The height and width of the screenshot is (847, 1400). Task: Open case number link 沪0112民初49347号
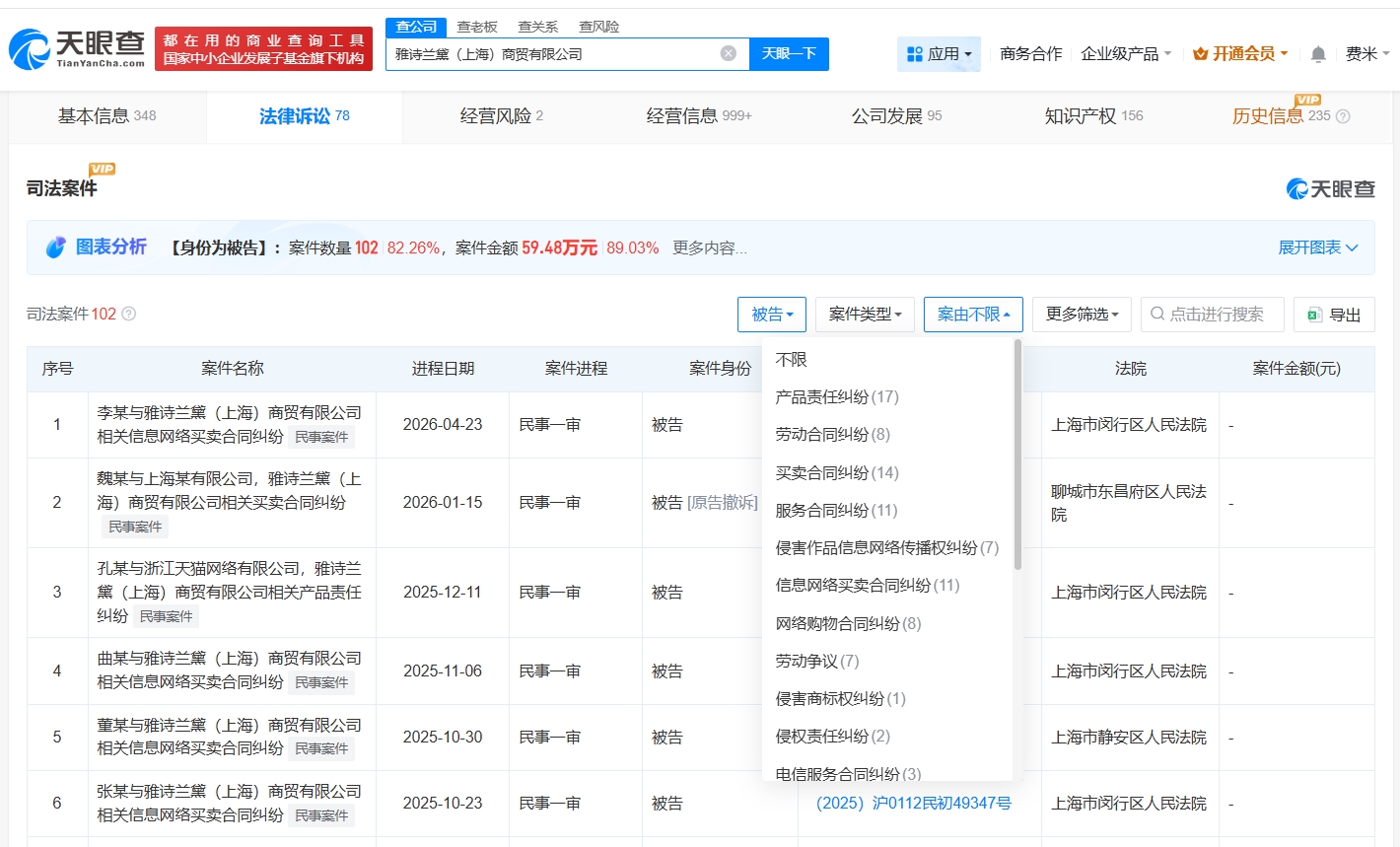click(913, 803)
